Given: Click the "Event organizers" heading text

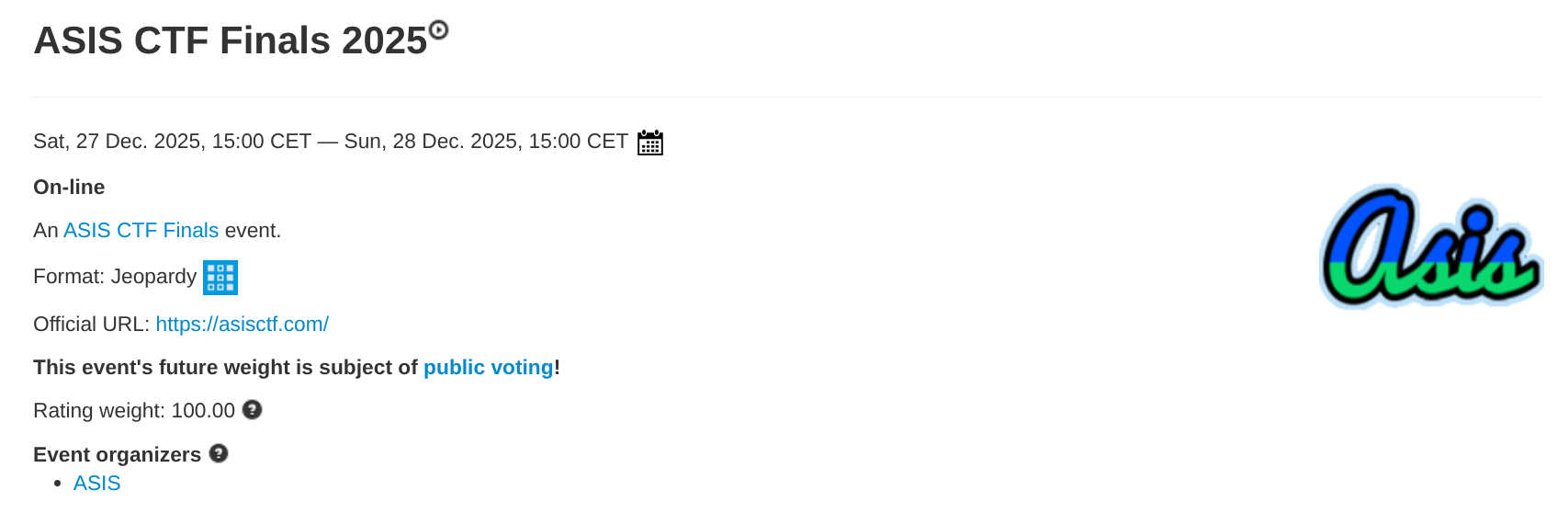Looking at the screenshot, I should point(117,454).
